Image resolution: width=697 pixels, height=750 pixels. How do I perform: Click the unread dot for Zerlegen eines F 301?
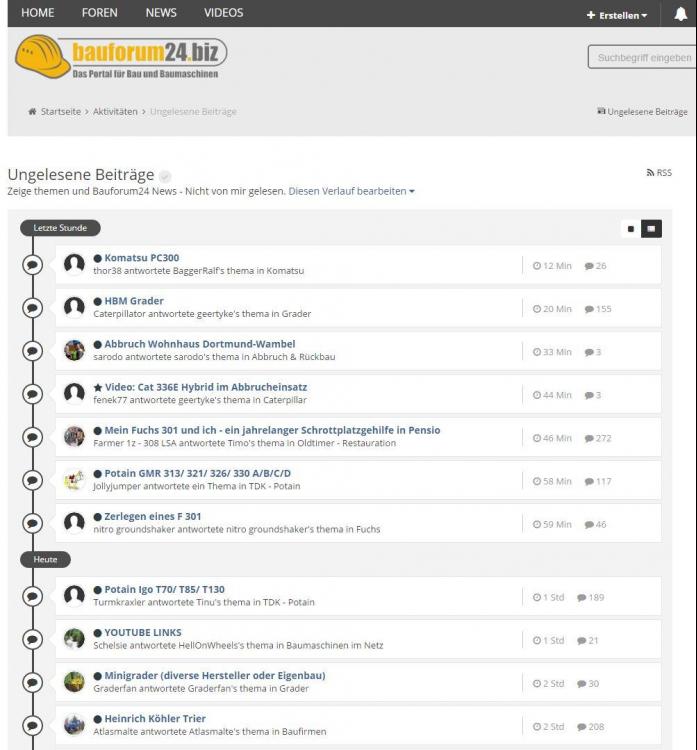[x=98, y=517]
